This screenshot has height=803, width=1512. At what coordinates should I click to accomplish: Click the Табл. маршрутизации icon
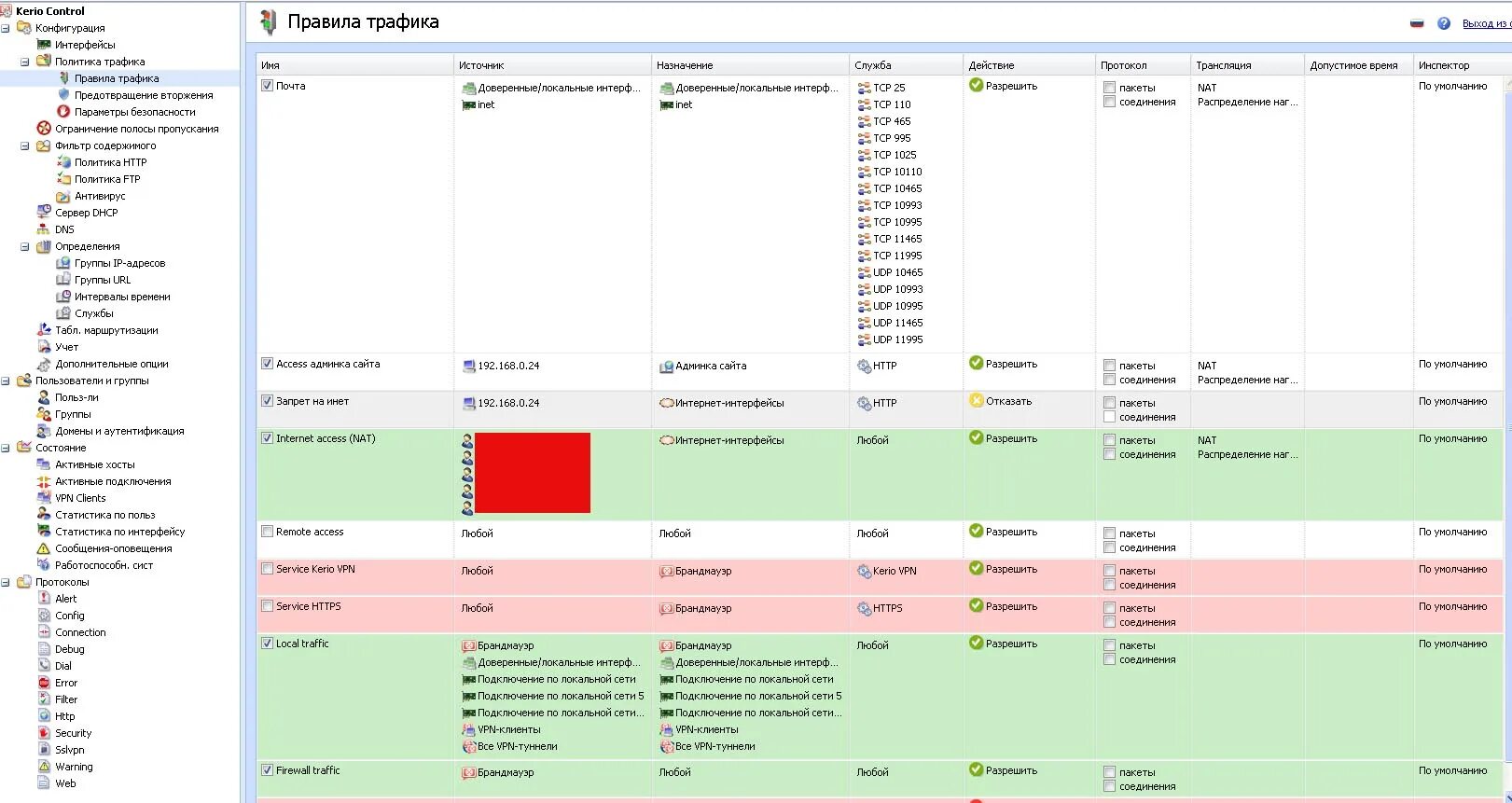(44, 330)
